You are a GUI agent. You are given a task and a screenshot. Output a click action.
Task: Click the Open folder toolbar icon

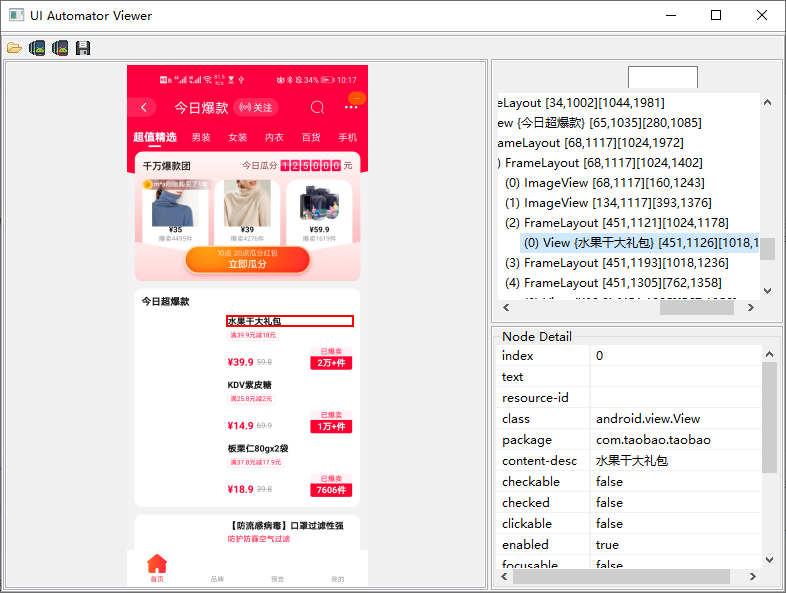tap(14, 48)
